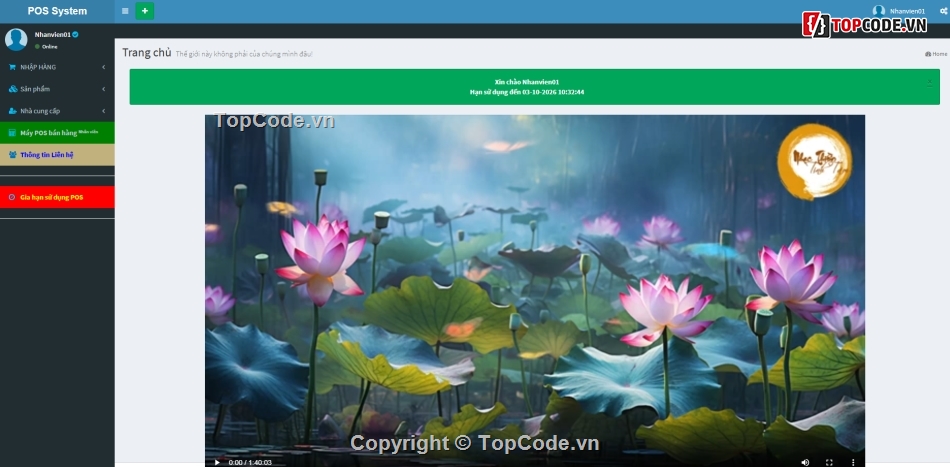Open Máy POS bán hàng menu item
This screenshot has width=950, height=467.
click(x=57, y=133)
